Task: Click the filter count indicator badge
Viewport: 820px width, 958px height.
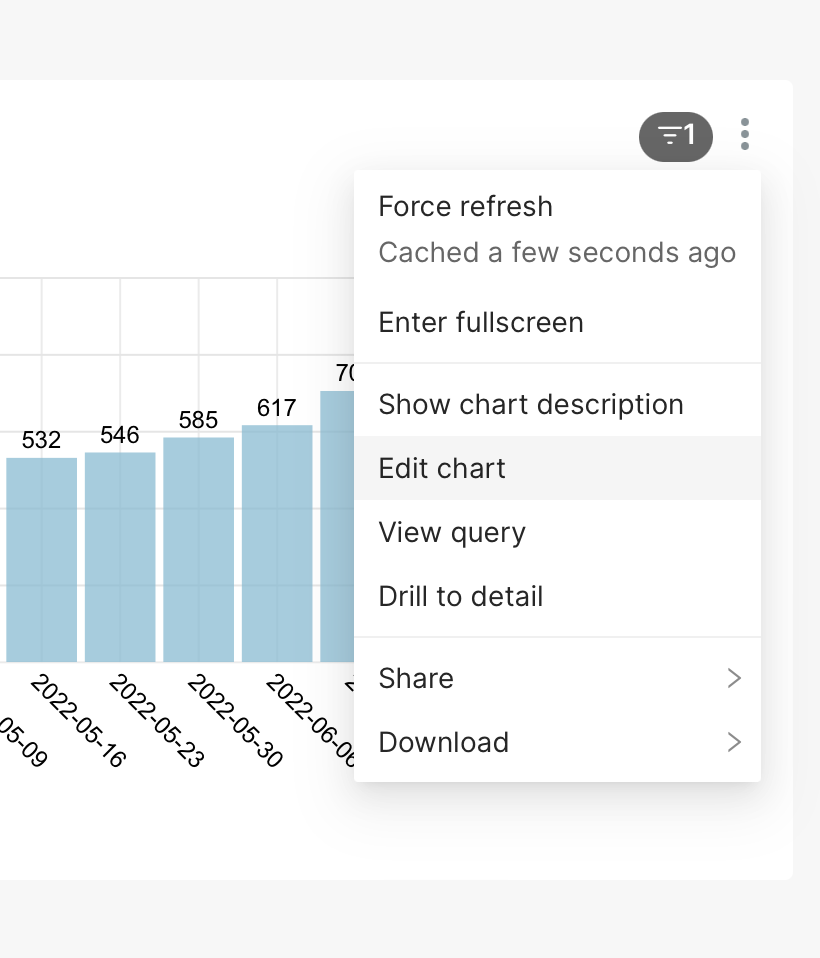Action: [676, 136]
